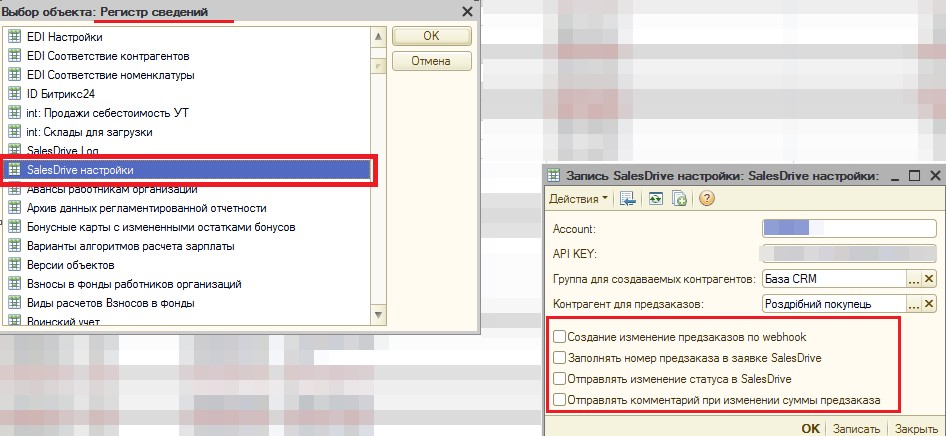Select int: Продажи себестоимость УТ row

[186, 113]
